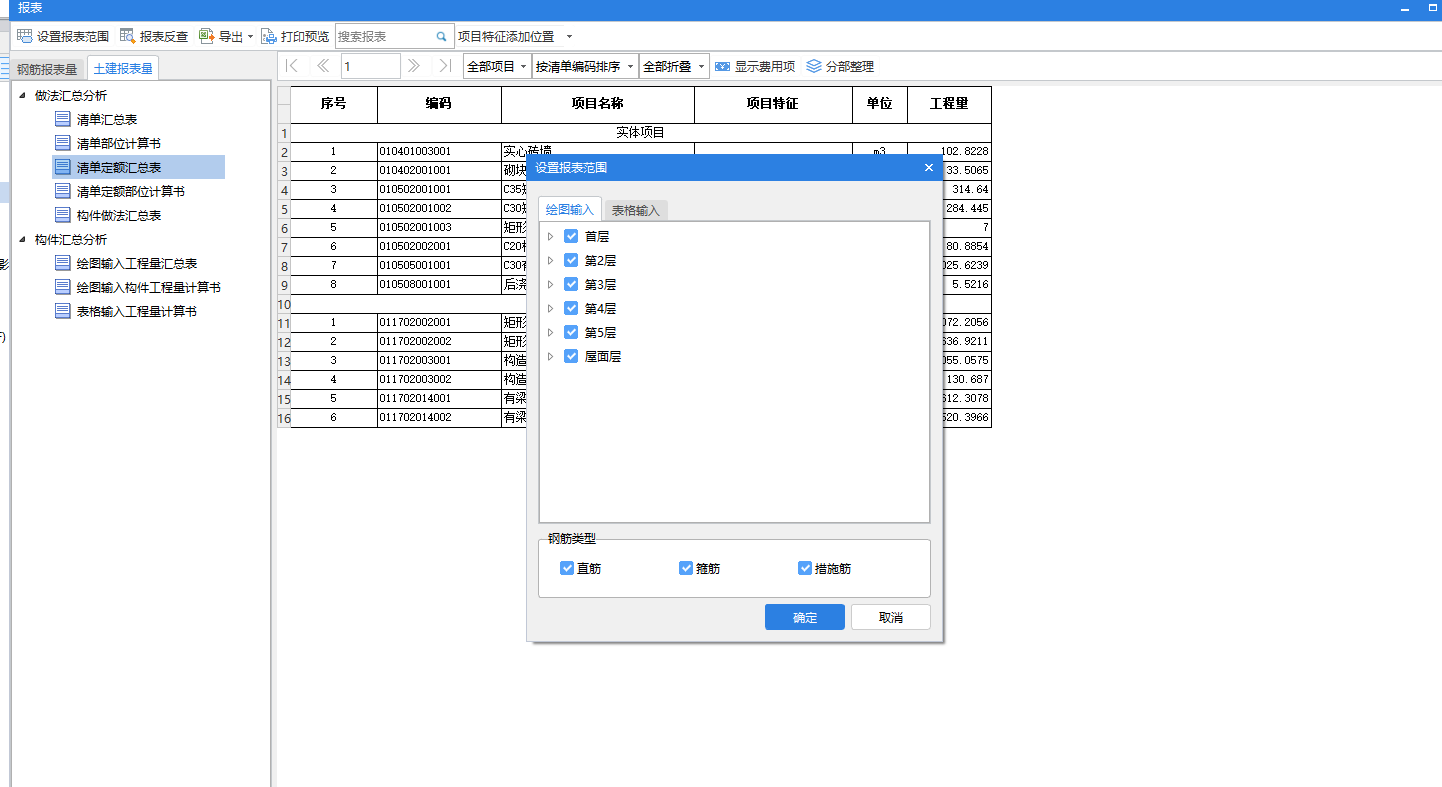The width and height of the screenshot is (1442, 787).
Task: Open the 清单部位计算书 report
Action: 119,144
